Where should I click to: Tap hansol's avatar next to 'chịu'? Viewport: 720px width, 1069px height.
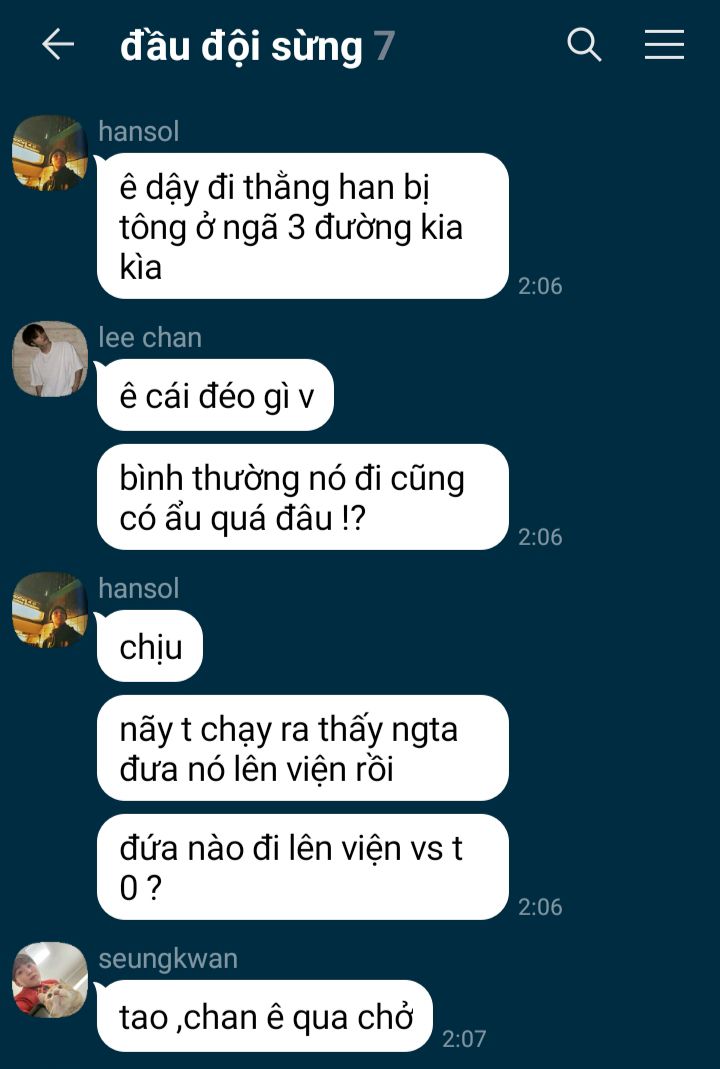tap(50, 610)
